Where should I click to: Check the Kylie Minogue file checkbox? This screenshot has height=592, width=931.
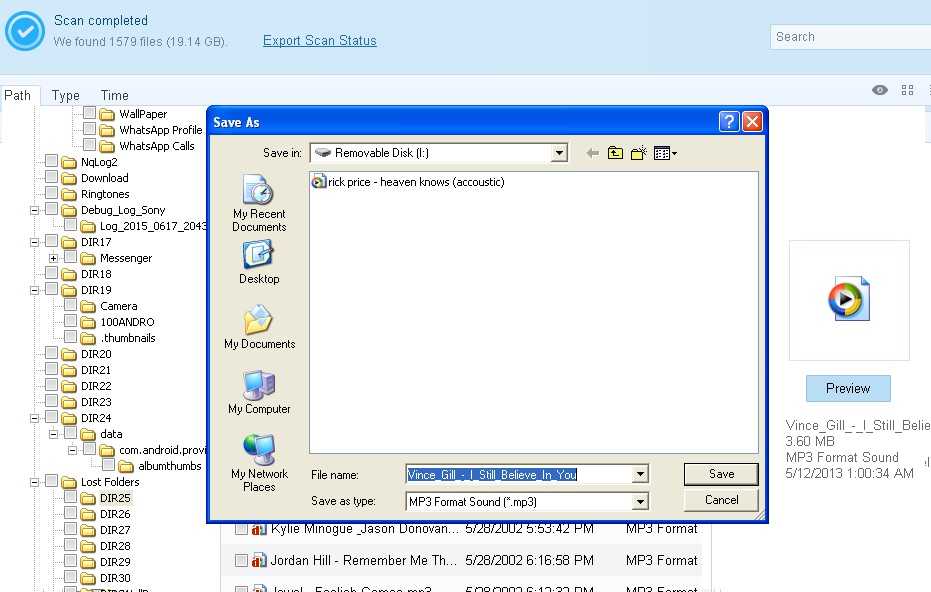coord(241,529)
